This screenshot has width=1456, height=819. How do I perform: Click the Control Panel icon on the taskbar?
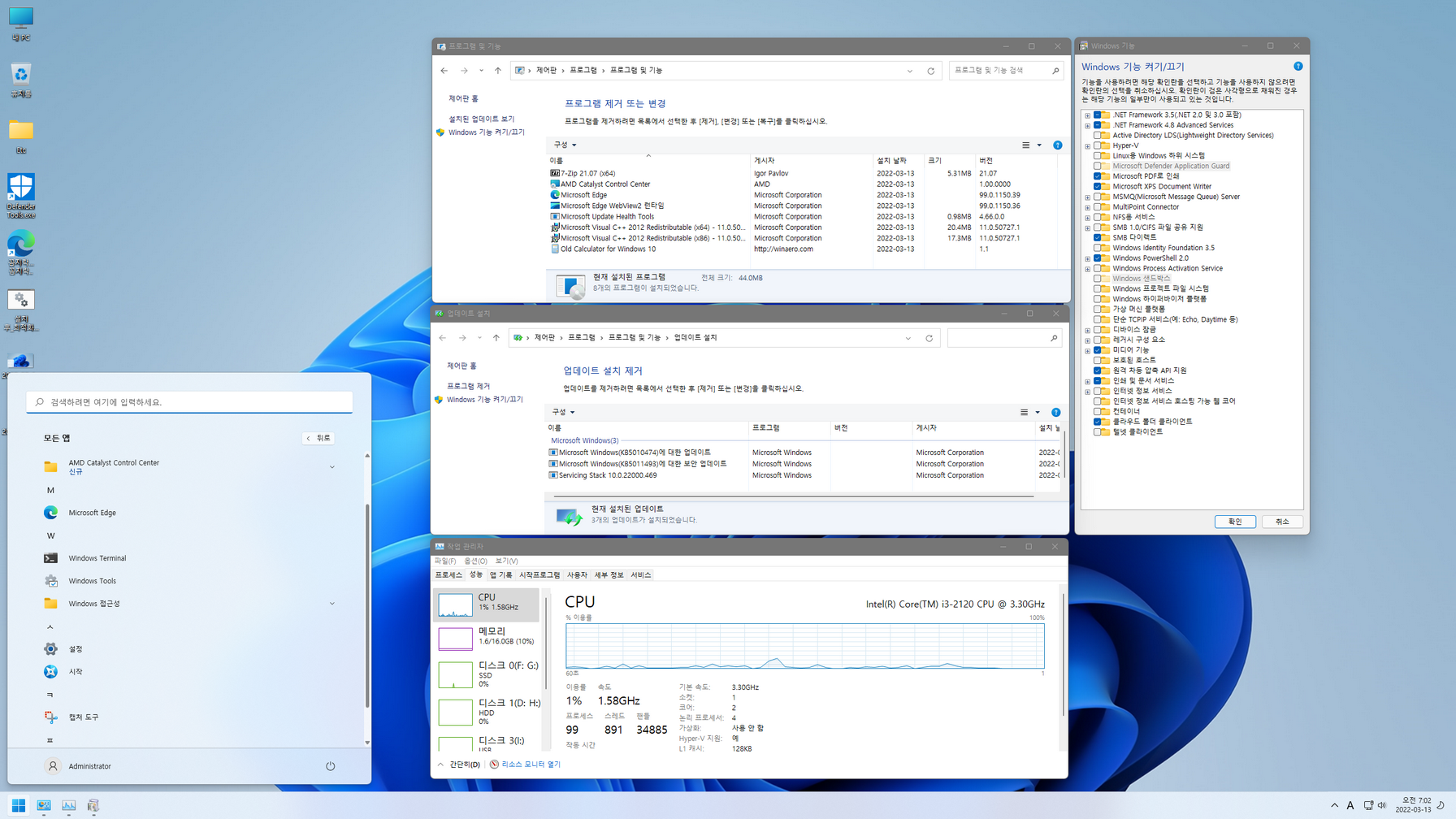coord(43,805)
